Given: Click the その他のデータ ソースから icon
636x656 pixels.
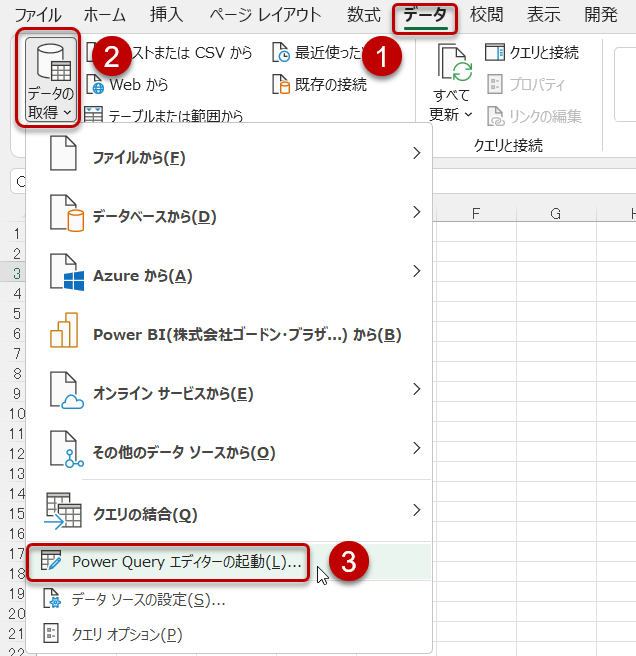Looking at the screenshot, I should click(67, 449).
